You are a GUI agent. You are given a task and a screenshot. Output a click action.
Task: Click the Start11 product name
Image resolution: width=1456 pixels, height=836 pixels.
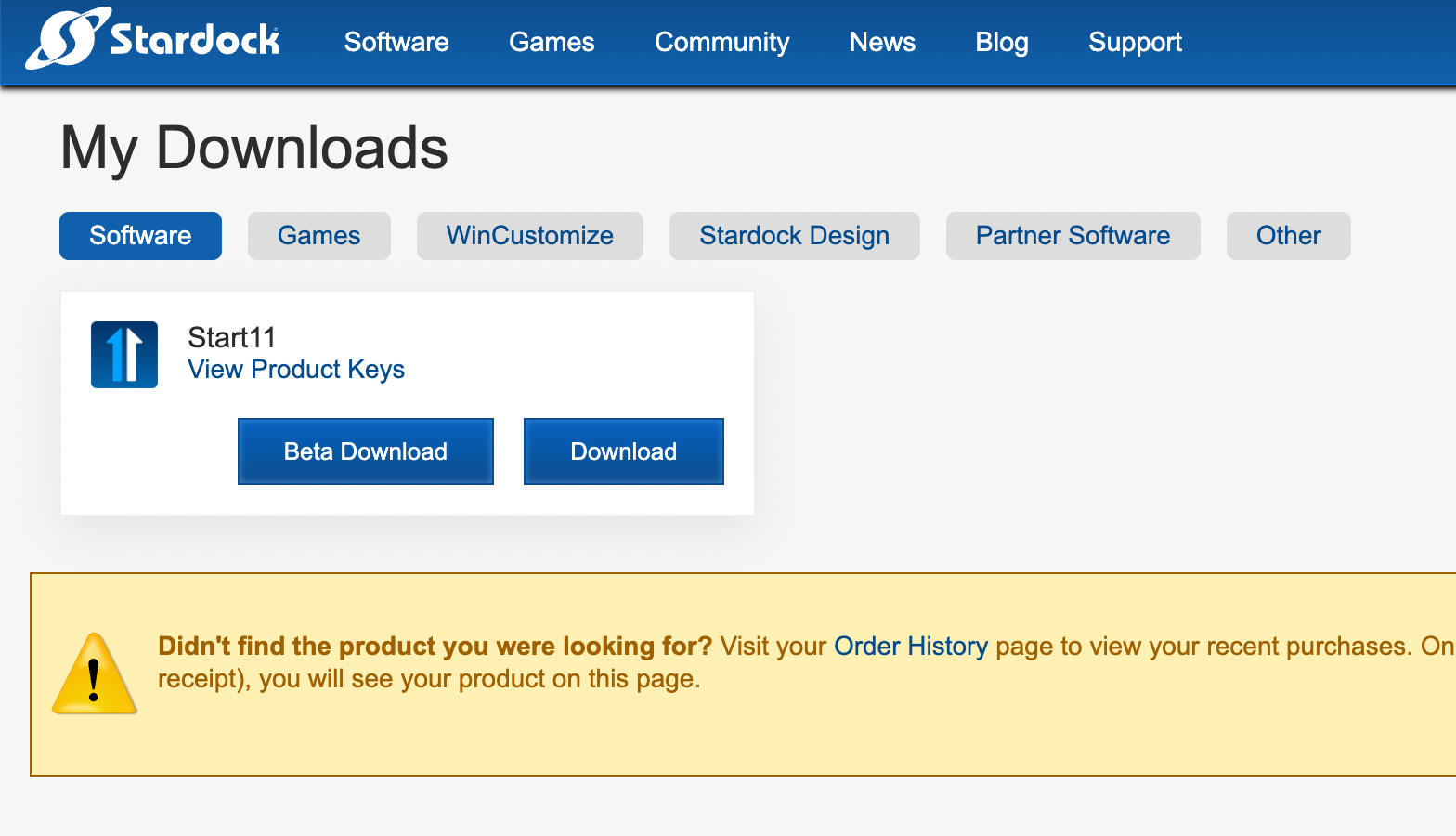pos(232,337)
